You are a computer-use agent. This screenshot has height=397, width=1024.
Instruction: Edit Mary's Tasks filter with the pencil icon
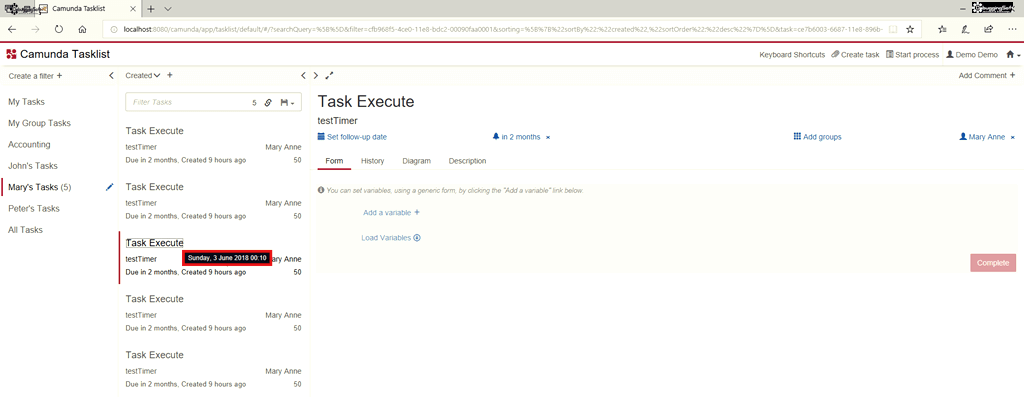tap(109, 187)
